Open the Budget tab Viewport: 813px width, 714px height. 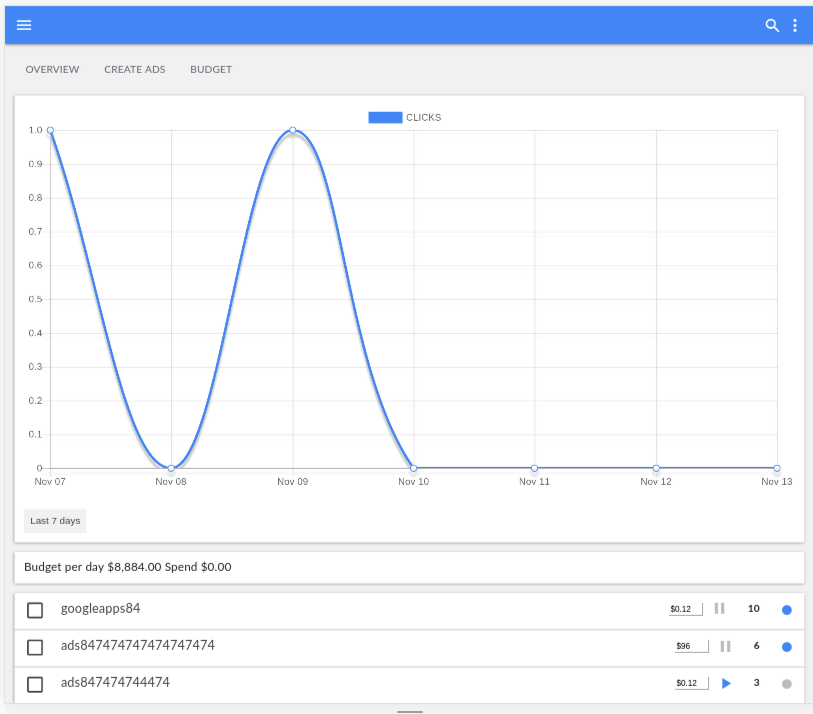(210, 70)
